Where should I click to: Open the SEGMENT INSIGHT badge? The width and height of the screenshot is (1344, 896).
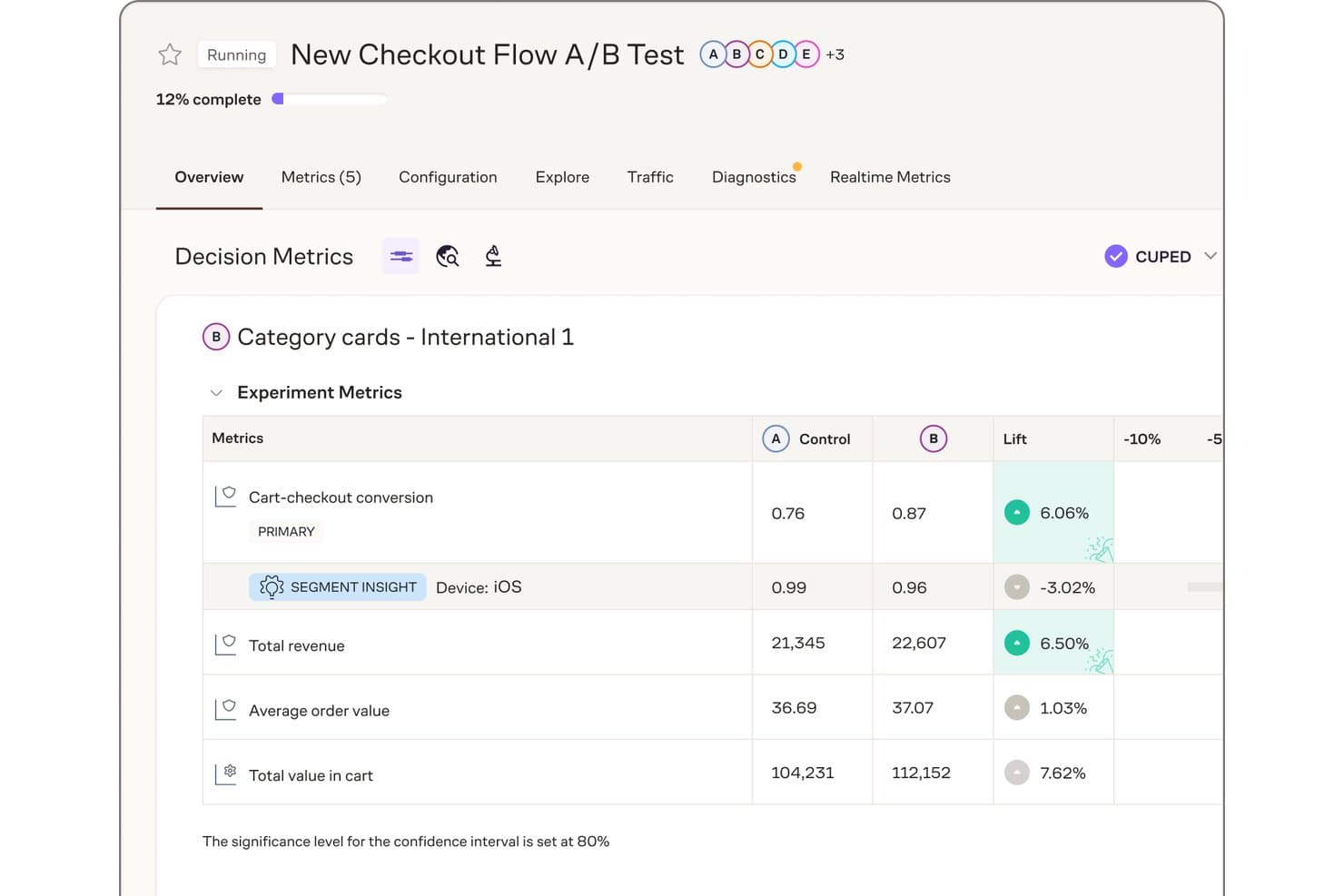click(x=338, y=586)
